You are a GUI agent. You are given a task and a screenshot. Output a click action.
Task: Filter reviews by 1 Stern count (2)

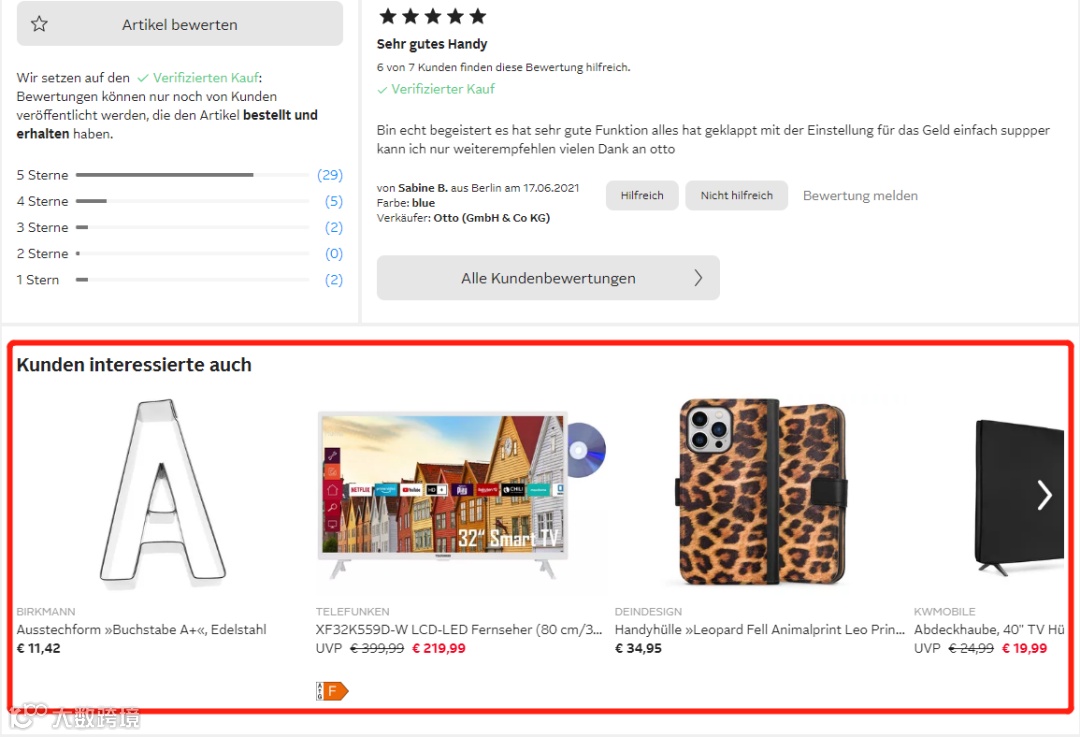[334, 280]
